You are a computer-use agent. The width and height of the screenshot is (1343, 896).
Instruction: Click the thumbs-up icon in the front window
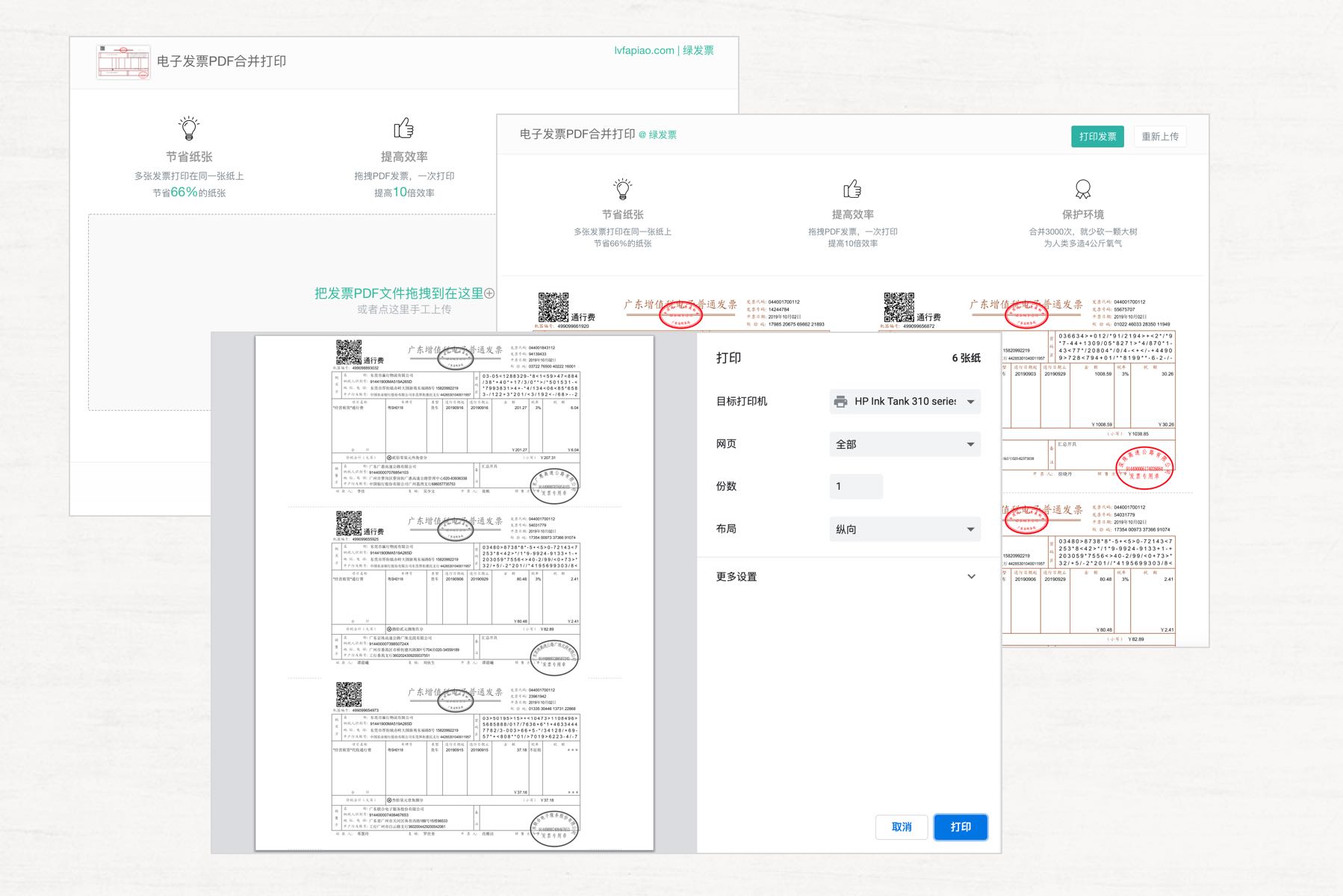click(x=852, y=189)
